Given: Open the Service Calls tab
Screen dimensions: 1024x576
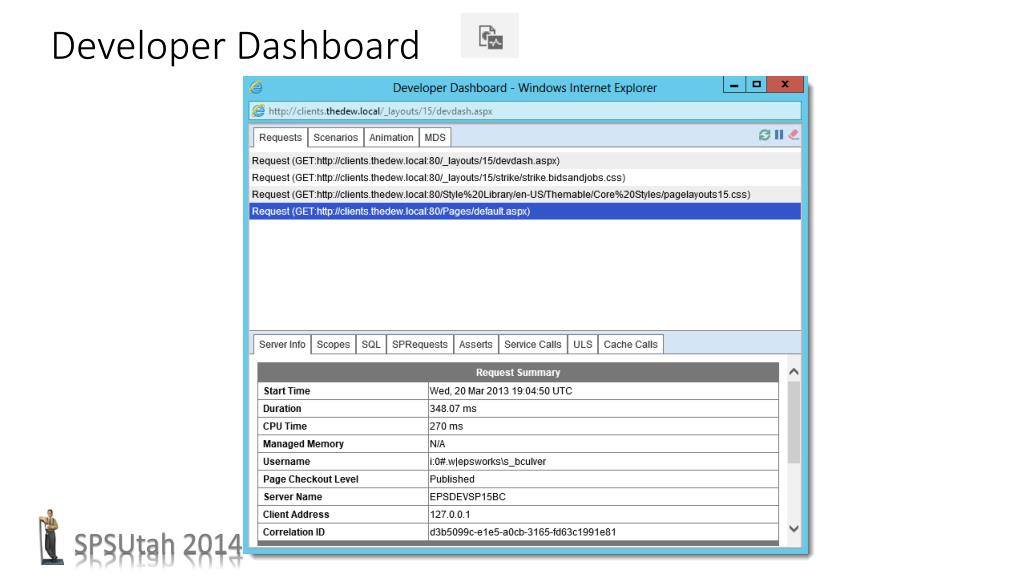Looking at the screenshot, I should click(532, 345).
